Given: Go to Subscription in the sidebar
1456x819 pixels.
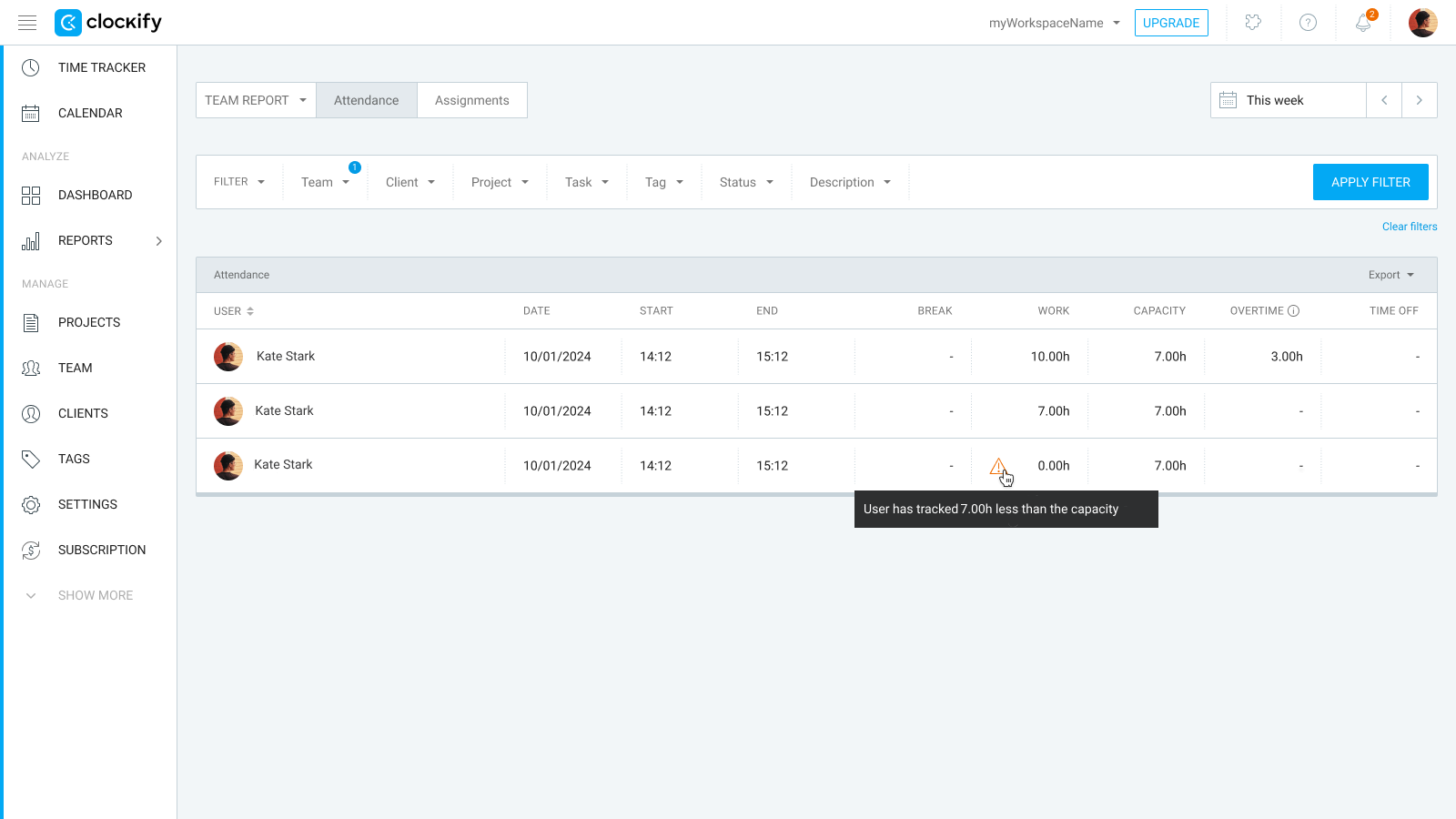Looking at the screenshot, I should tap(101, 550).
